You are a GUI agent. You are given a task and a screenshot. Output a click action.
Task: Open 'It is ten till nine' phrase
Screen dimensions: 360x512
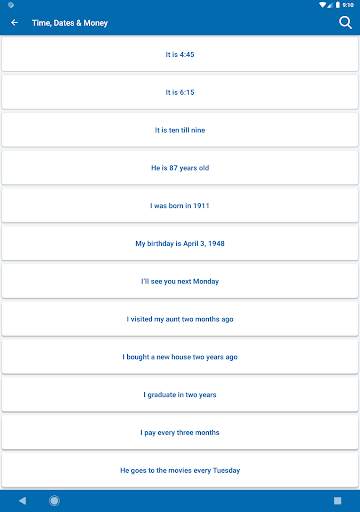pos(180,130)
